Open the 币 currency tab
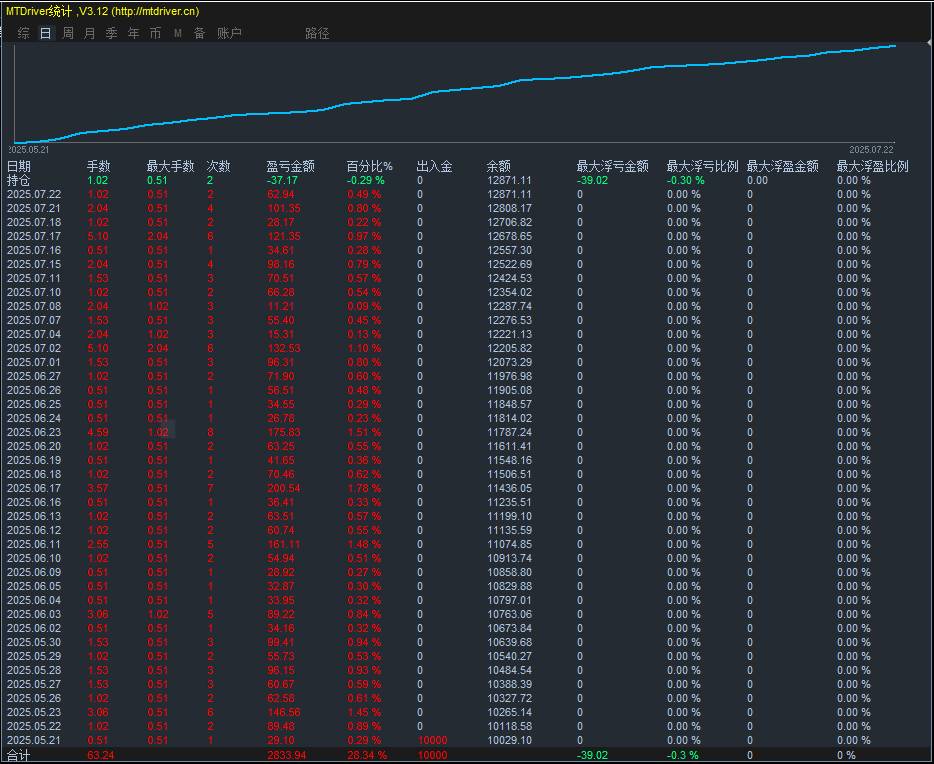Screen dimensions: 934x764 click(155, 33)
